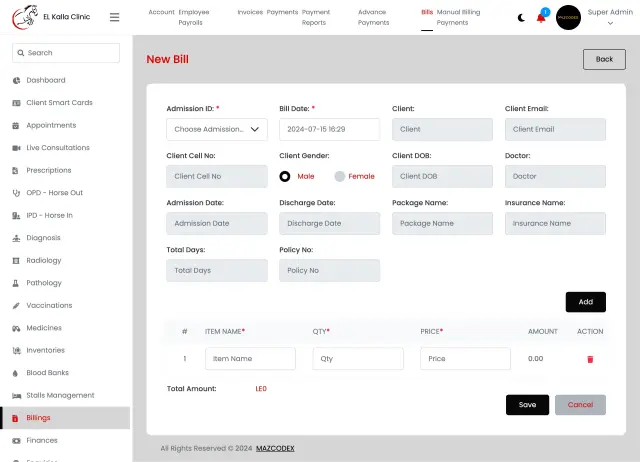Delete item row 1 with trash icon
This screenshot has width=640, height=462.
pos(590,359)
